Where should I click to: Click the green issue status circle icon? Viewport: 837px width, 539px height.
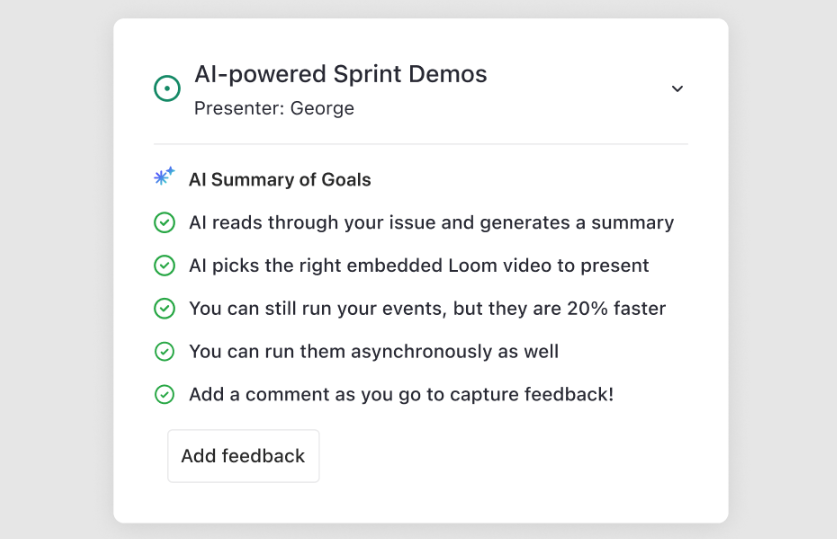(x=167, y=89)
